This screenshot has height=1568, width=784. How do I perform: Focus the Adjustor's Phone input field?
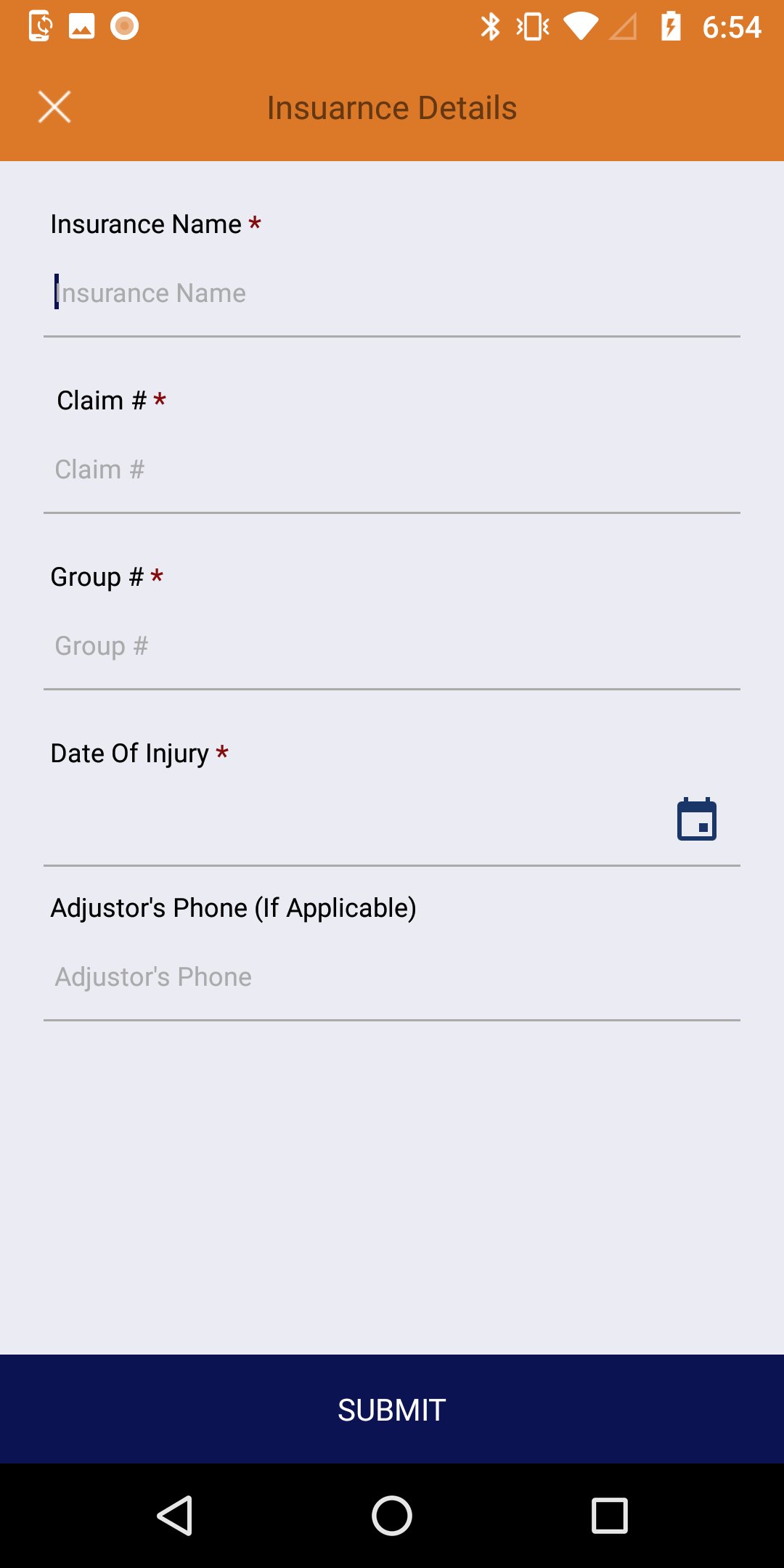392,977
